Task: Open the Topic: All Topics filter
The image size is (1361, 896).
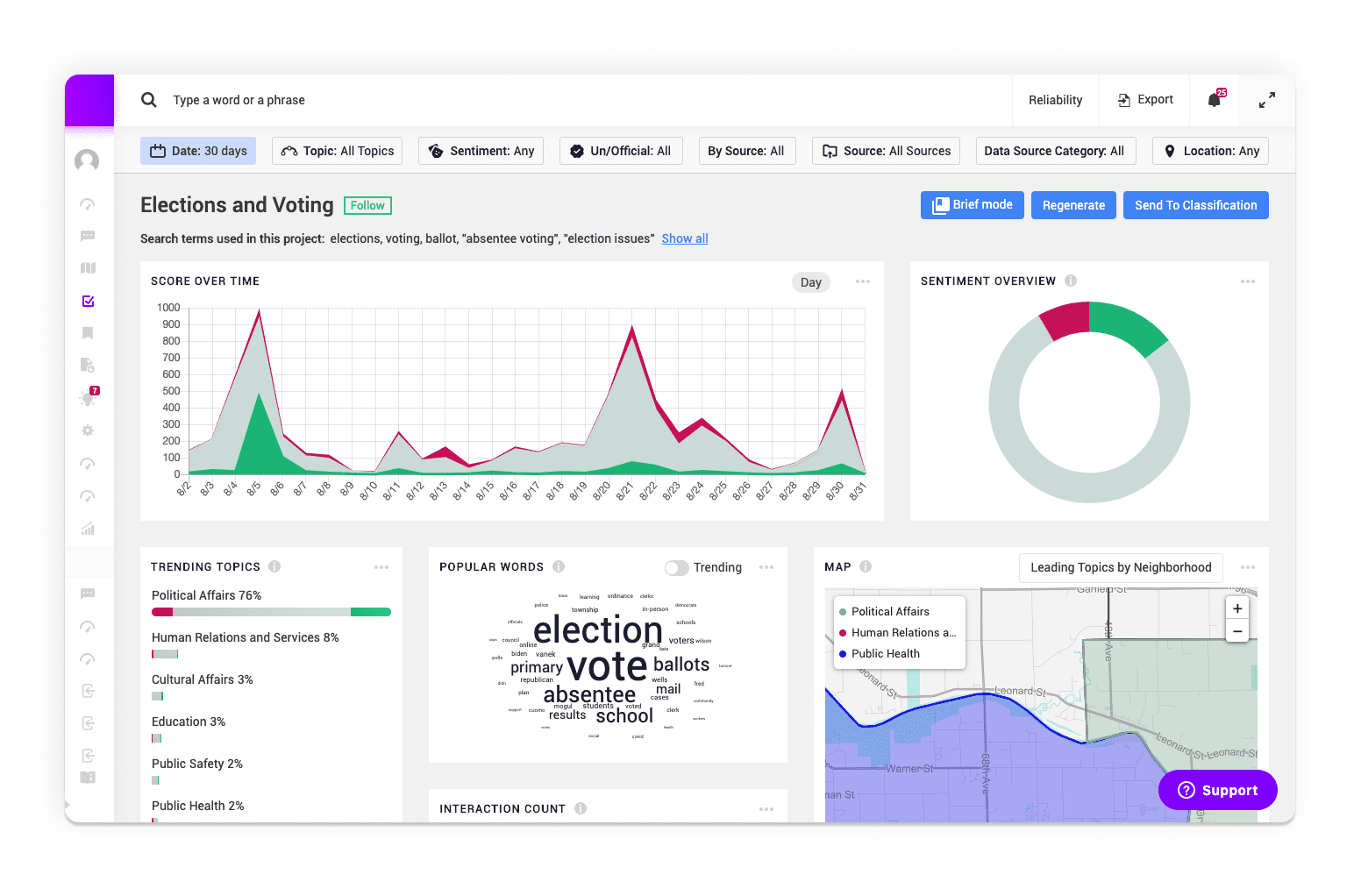Action: click(x=338, y=151)
